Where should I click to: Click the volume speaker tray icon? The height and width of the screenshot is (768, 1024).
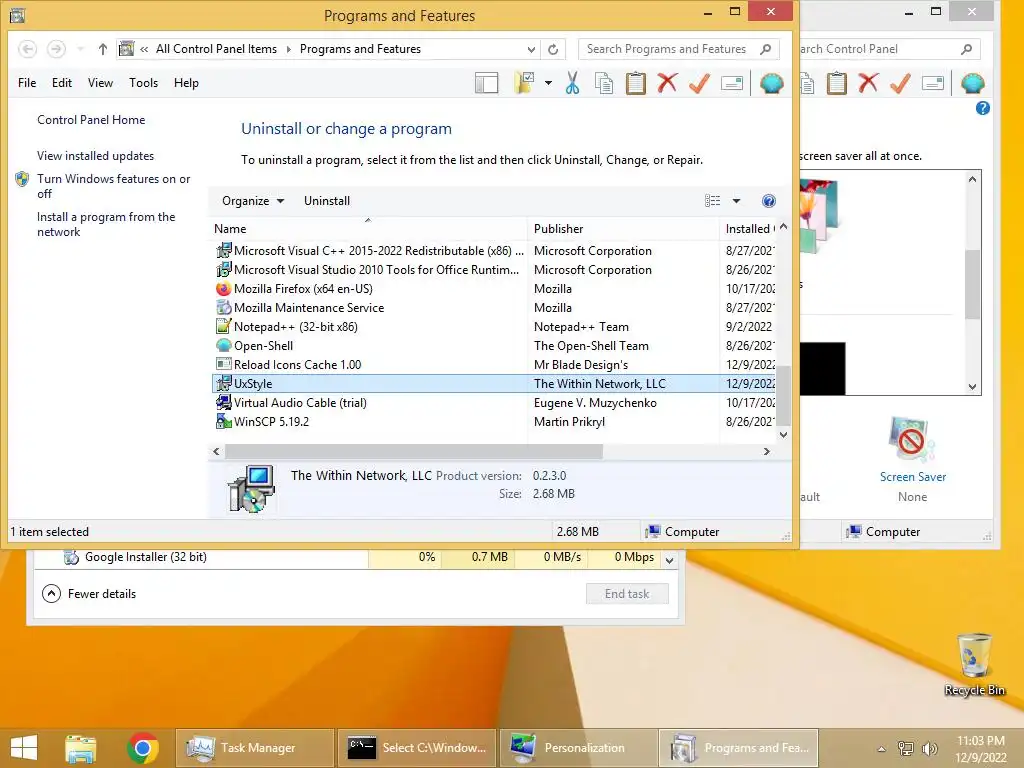929,749
